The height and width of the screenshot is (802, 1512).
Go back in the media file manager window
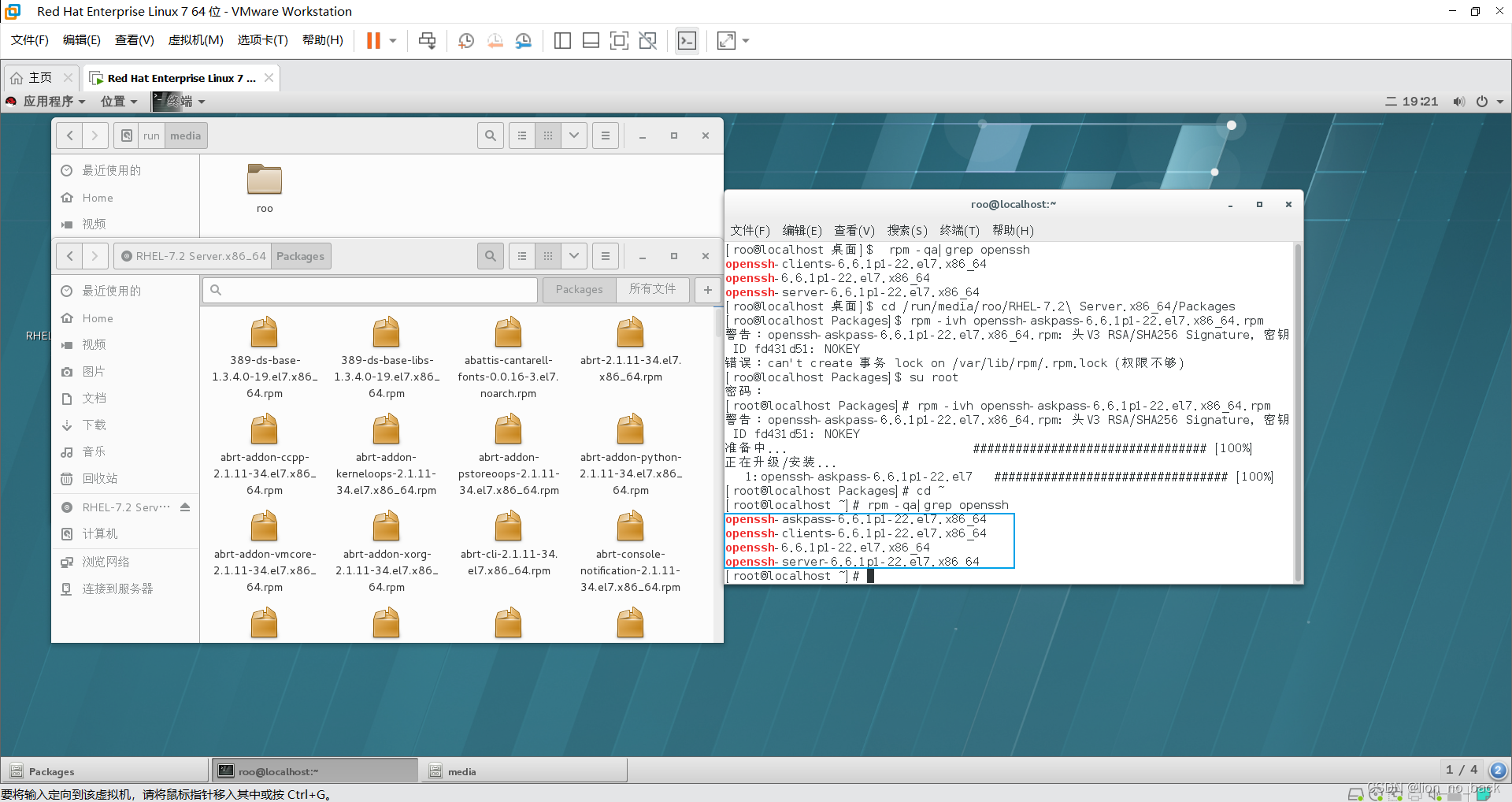69,136
